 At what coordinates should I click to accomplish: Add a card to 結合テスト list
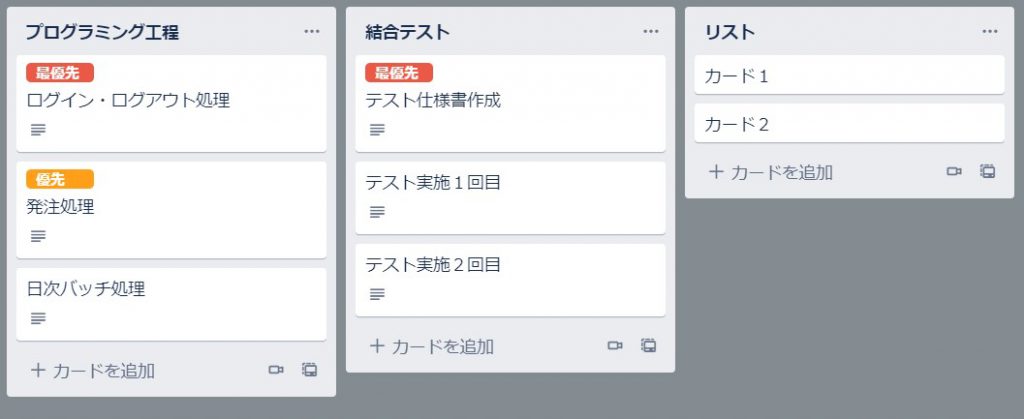pyautogui.click(x=432, y=346)
